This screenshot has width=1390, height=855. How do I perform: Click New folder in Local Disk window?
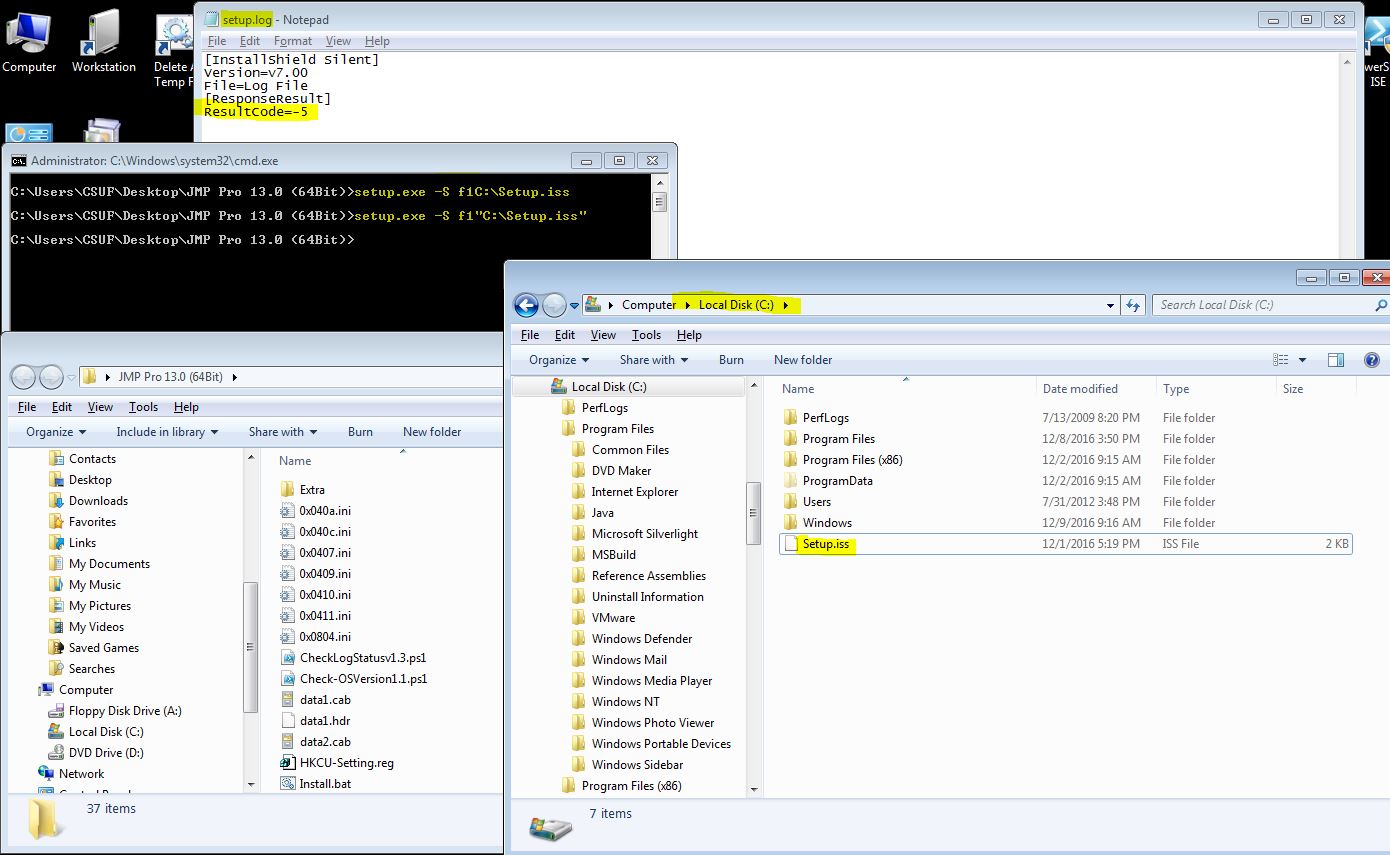[802, 360]
